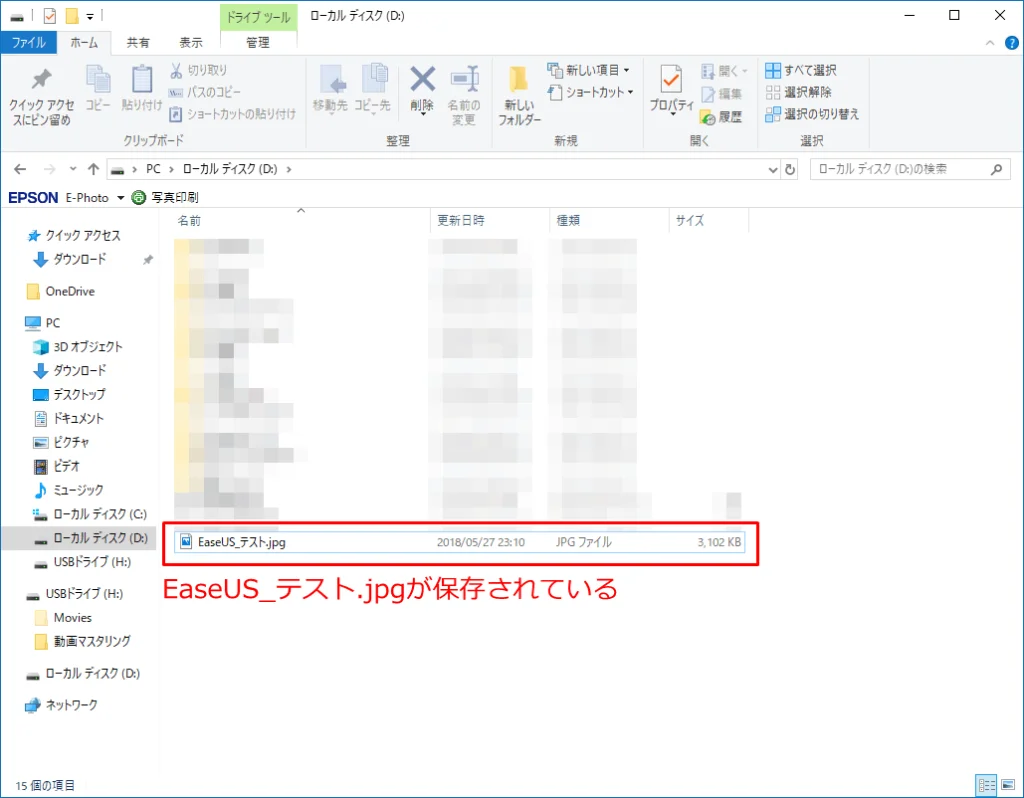
Task: Expand the 新しい項目 (New item) dropdown
Action: pyautogui.click(x=627, y=70)
